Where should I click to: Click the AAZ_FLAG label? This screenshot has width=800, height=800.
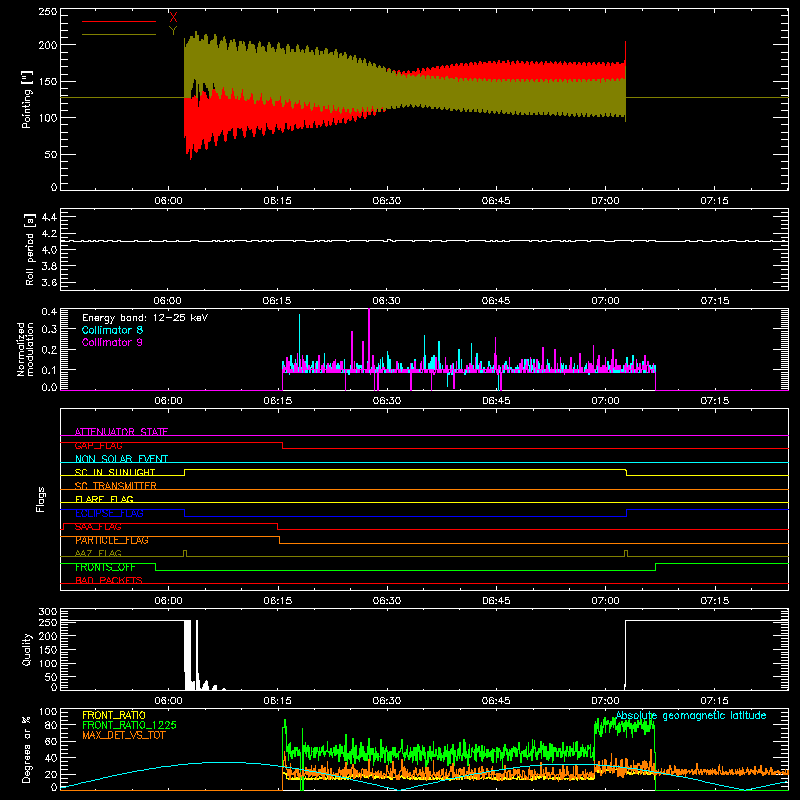[x=98, y=553]
